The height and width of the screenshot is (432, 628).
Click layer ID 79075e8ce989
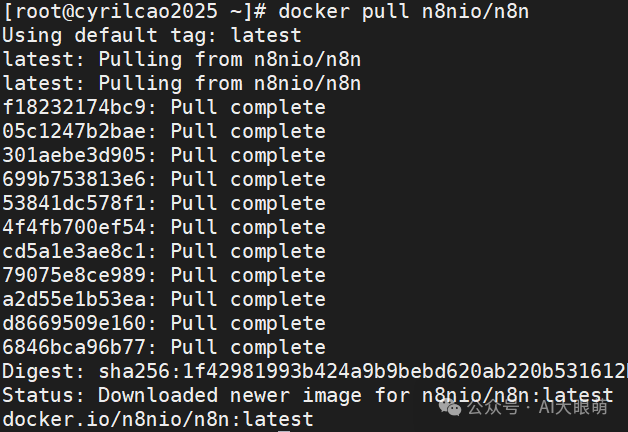tap(79, 276)
